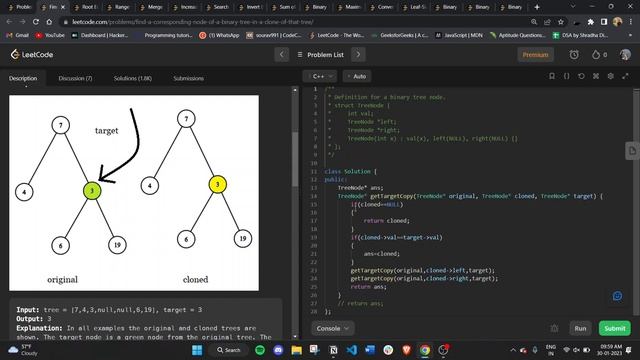Click the streak flame counter icon
The image size is (640, 360).
[x=599, y=55]
